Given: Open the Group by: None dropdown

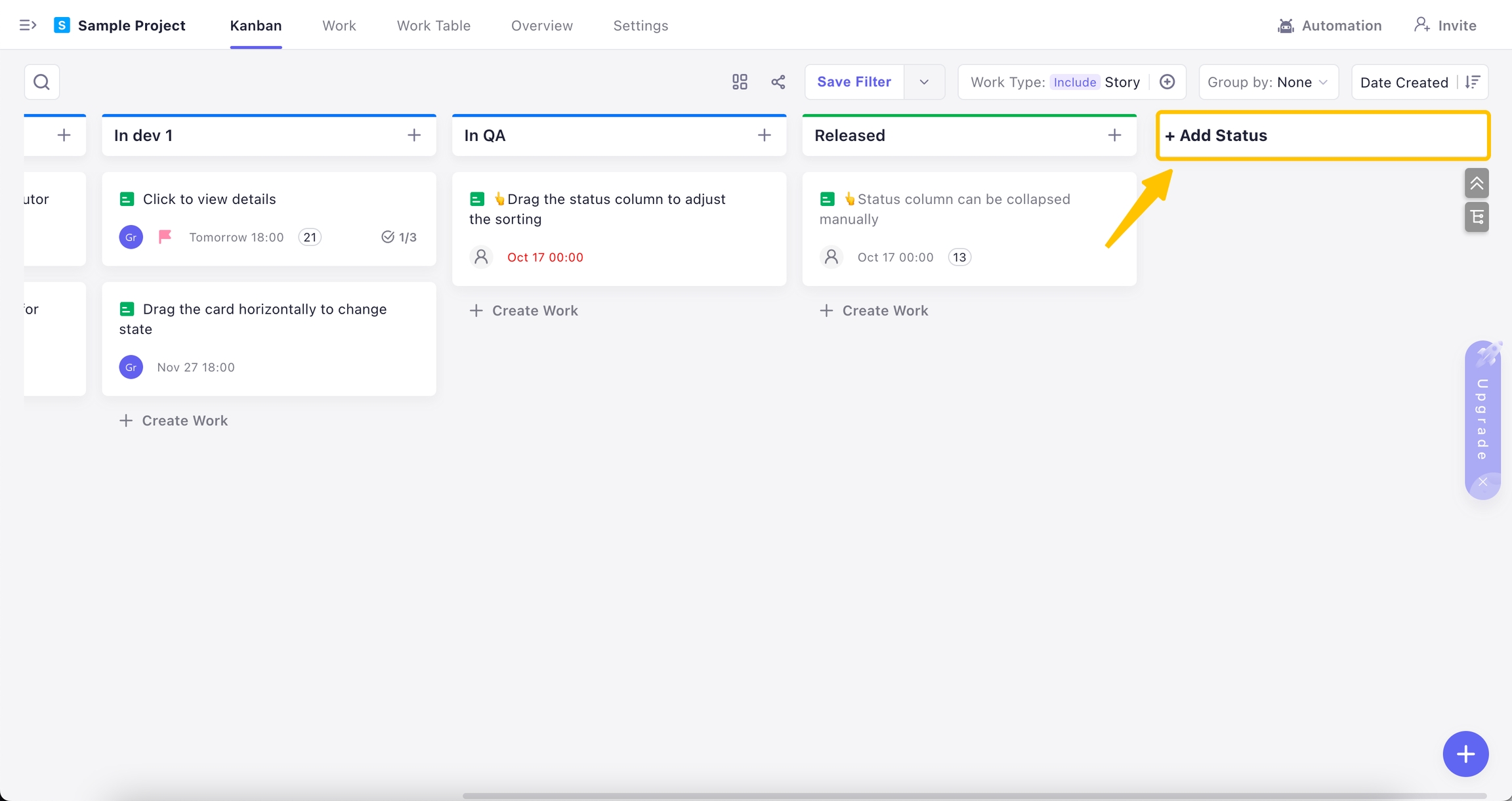Looking at the screenshot, I should coord(1268,82).
